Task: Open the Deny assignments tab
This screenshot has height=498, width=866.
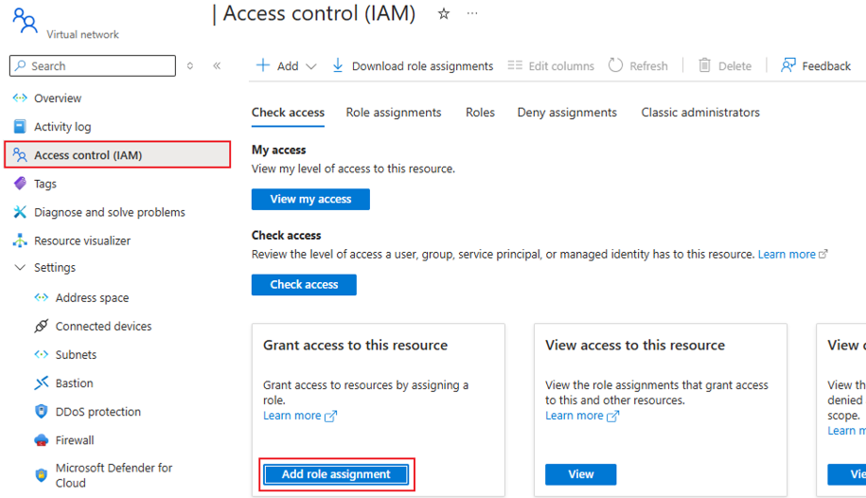Action: pyautogui.click(x=567, y=113)
